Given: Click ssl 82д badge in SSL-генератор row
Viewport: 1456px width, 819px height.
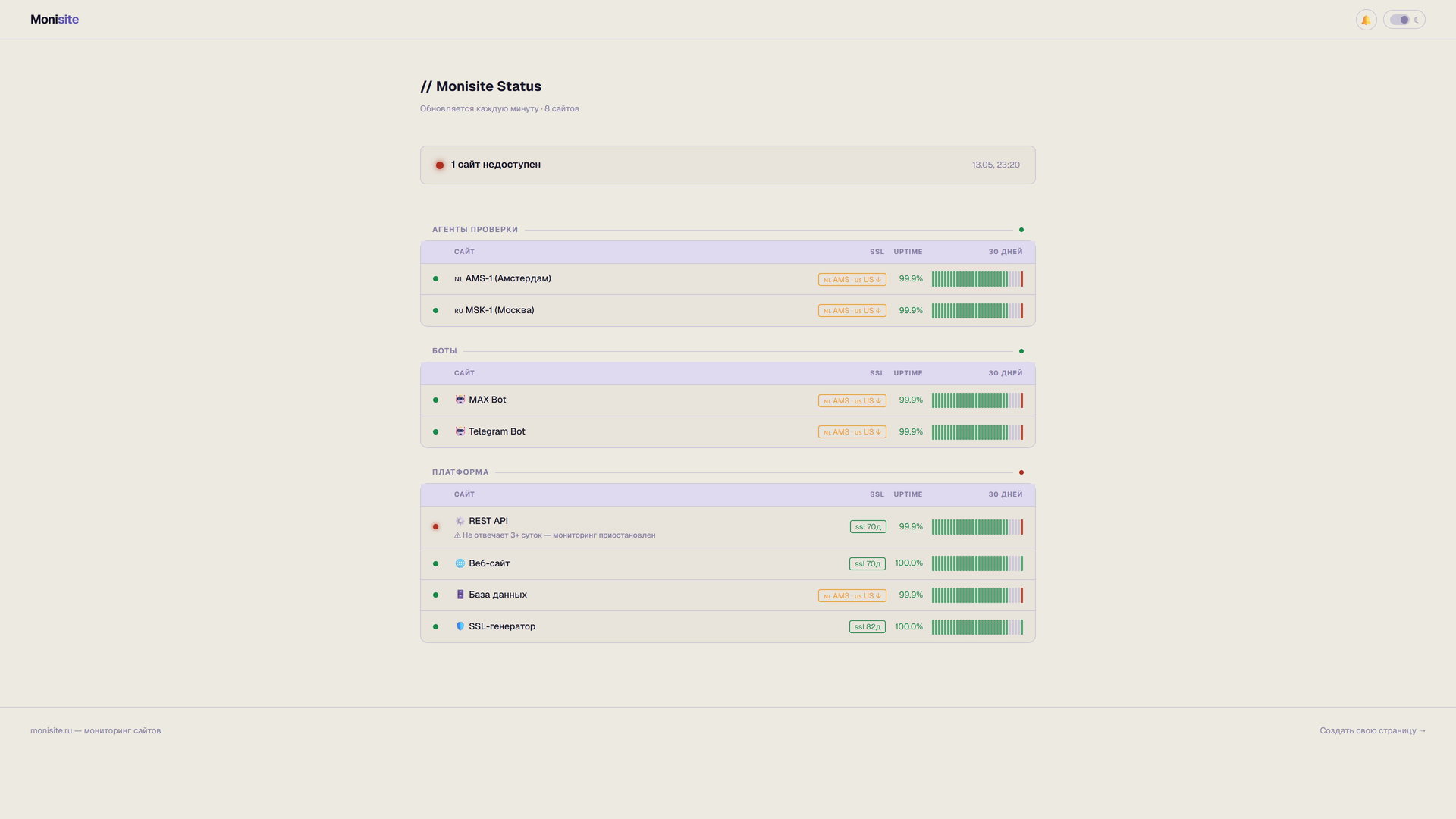Looking at the screenshot, I should coord(868,627).
